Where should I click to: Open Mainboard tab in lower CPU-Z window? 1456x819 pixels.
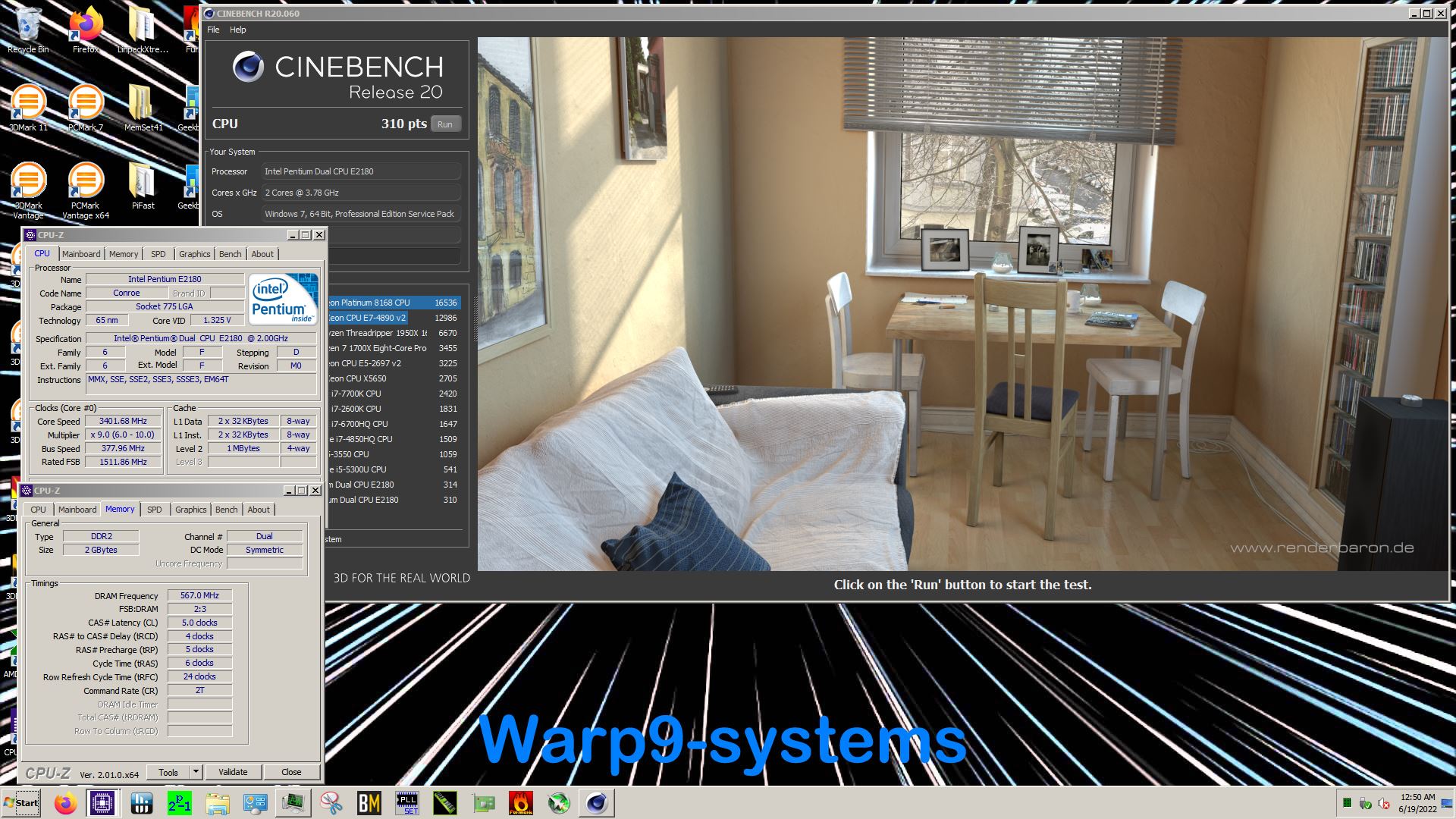(77, 510)
